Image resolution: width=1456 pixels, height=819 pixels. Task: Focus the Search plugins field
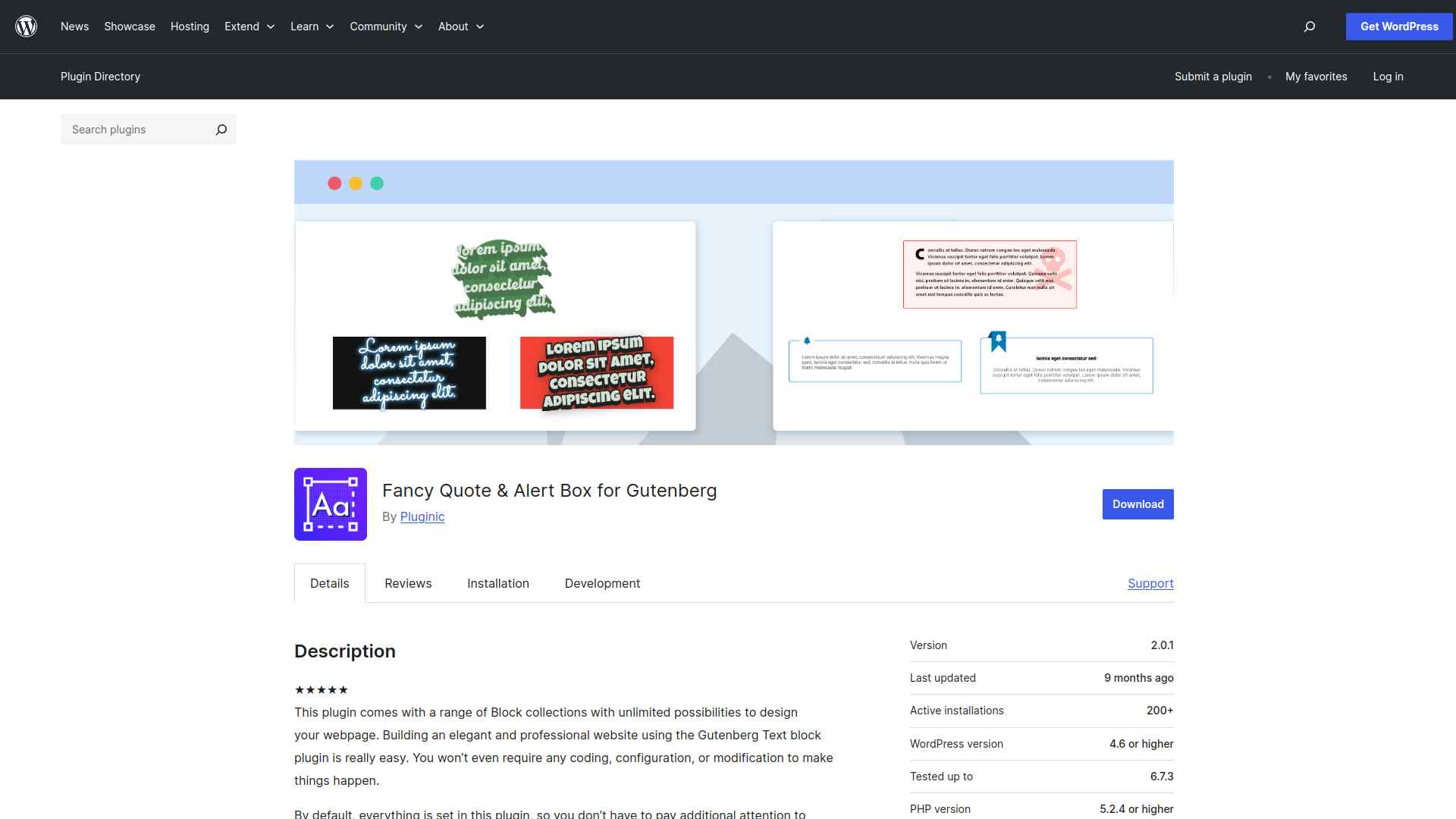(136, 130)
